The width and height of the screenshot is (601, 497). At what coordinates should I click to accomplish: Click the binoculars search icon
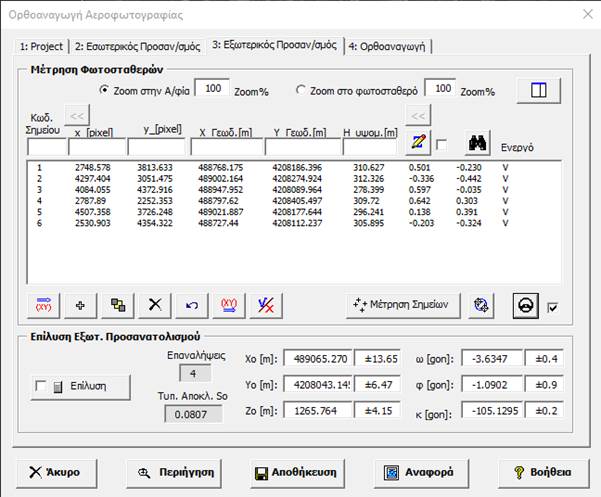click(x=478, y=144)
